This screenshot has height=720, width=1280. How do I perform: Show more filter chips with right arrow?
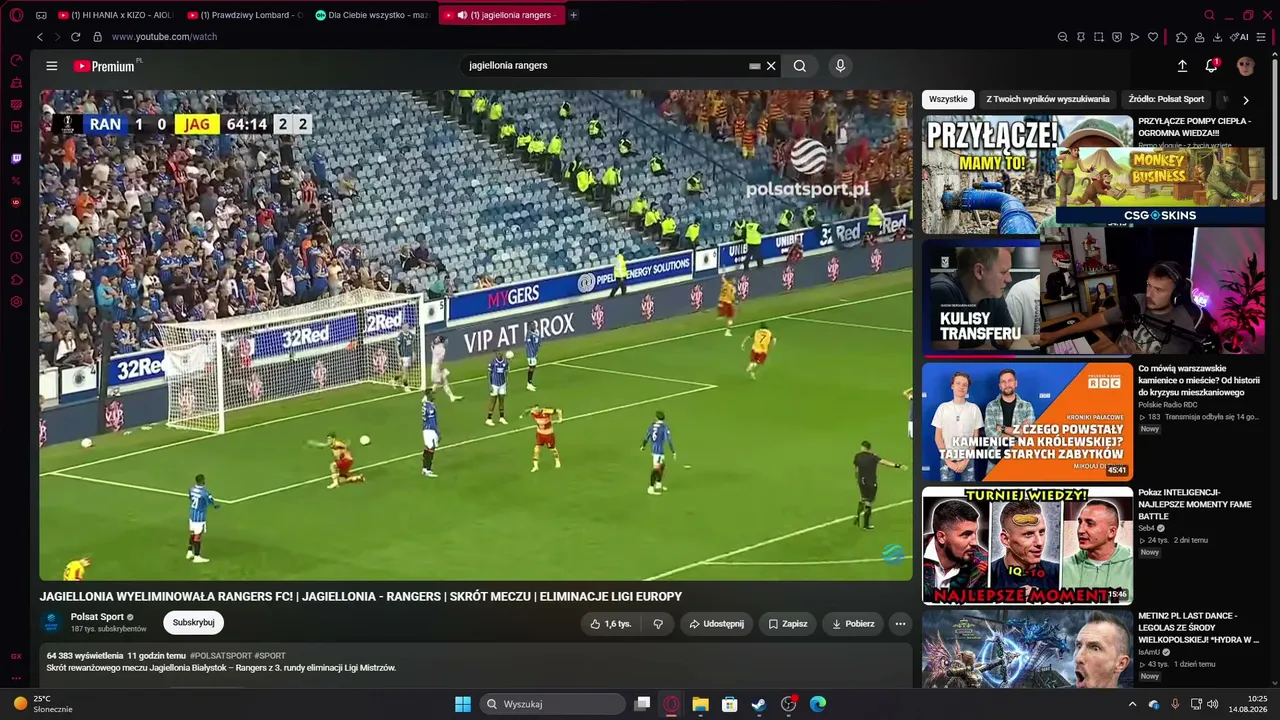point(1245,100)
